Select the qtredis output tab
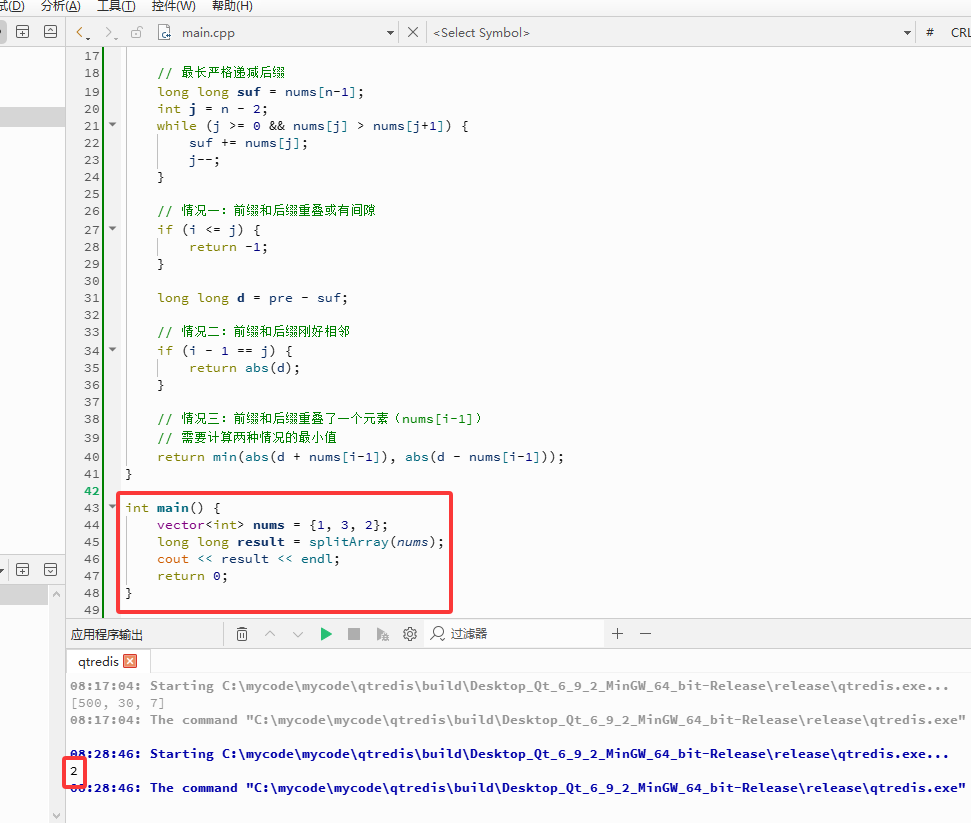This screenshot has height=823, width=971. pos(98,661)
